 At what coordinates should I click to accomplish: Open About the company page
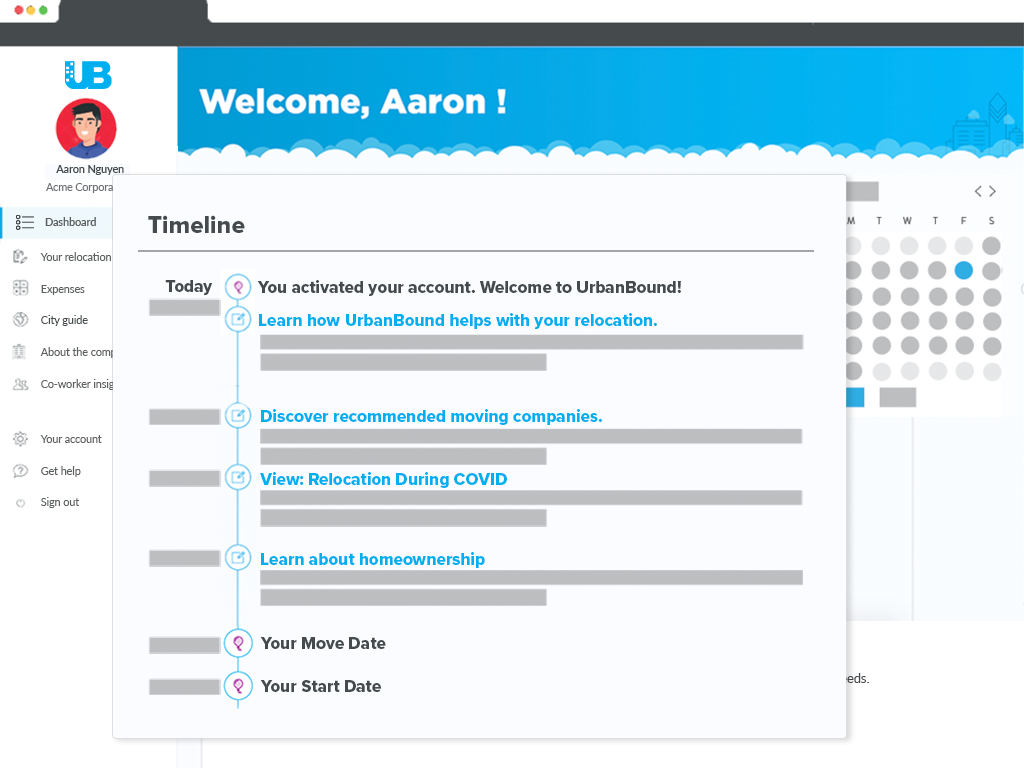pos(76,352)
